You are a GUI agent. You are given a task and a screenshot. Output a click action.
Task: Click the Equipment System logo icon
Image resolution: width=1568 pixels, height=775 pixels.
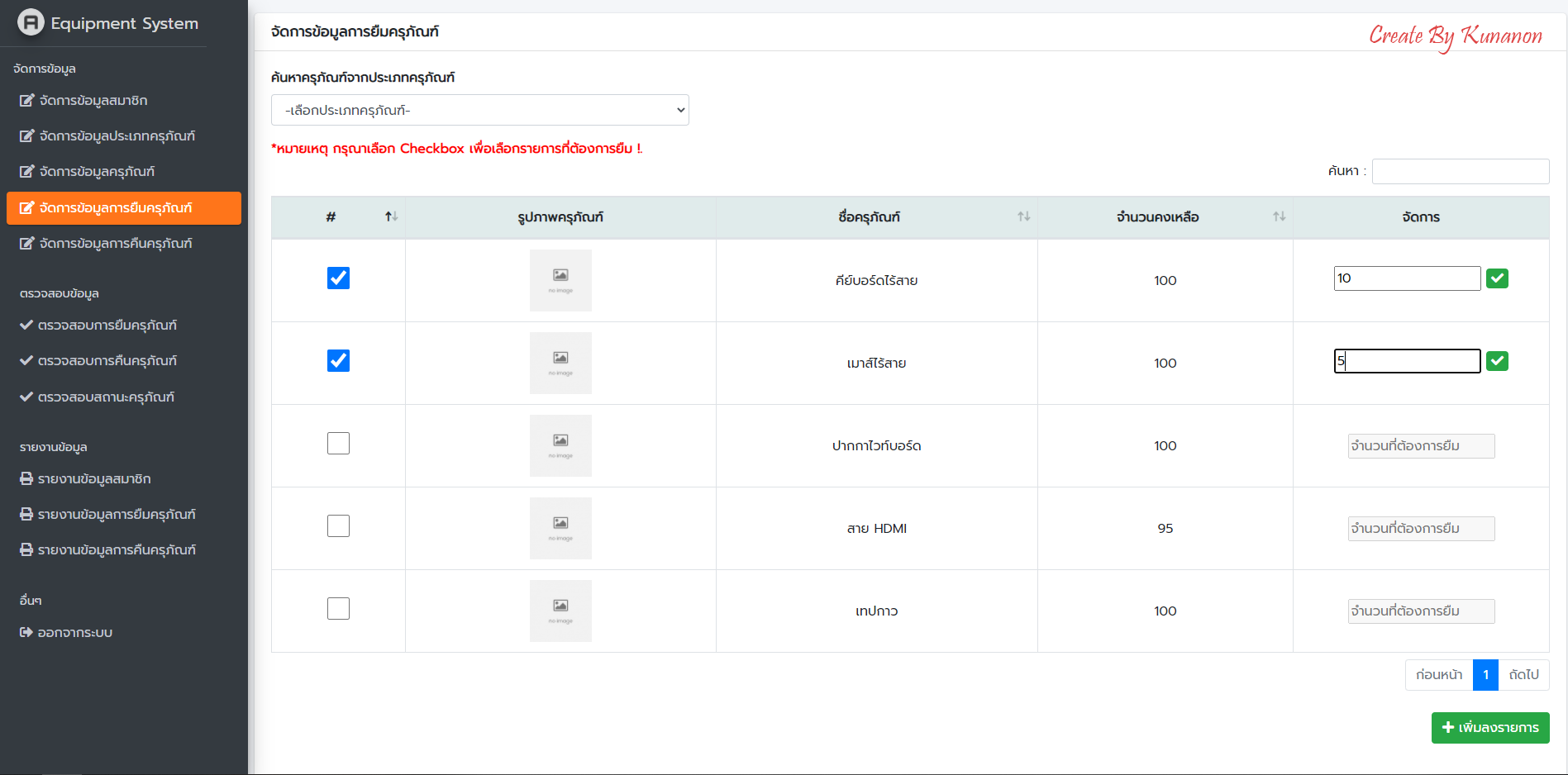[31, 22]
